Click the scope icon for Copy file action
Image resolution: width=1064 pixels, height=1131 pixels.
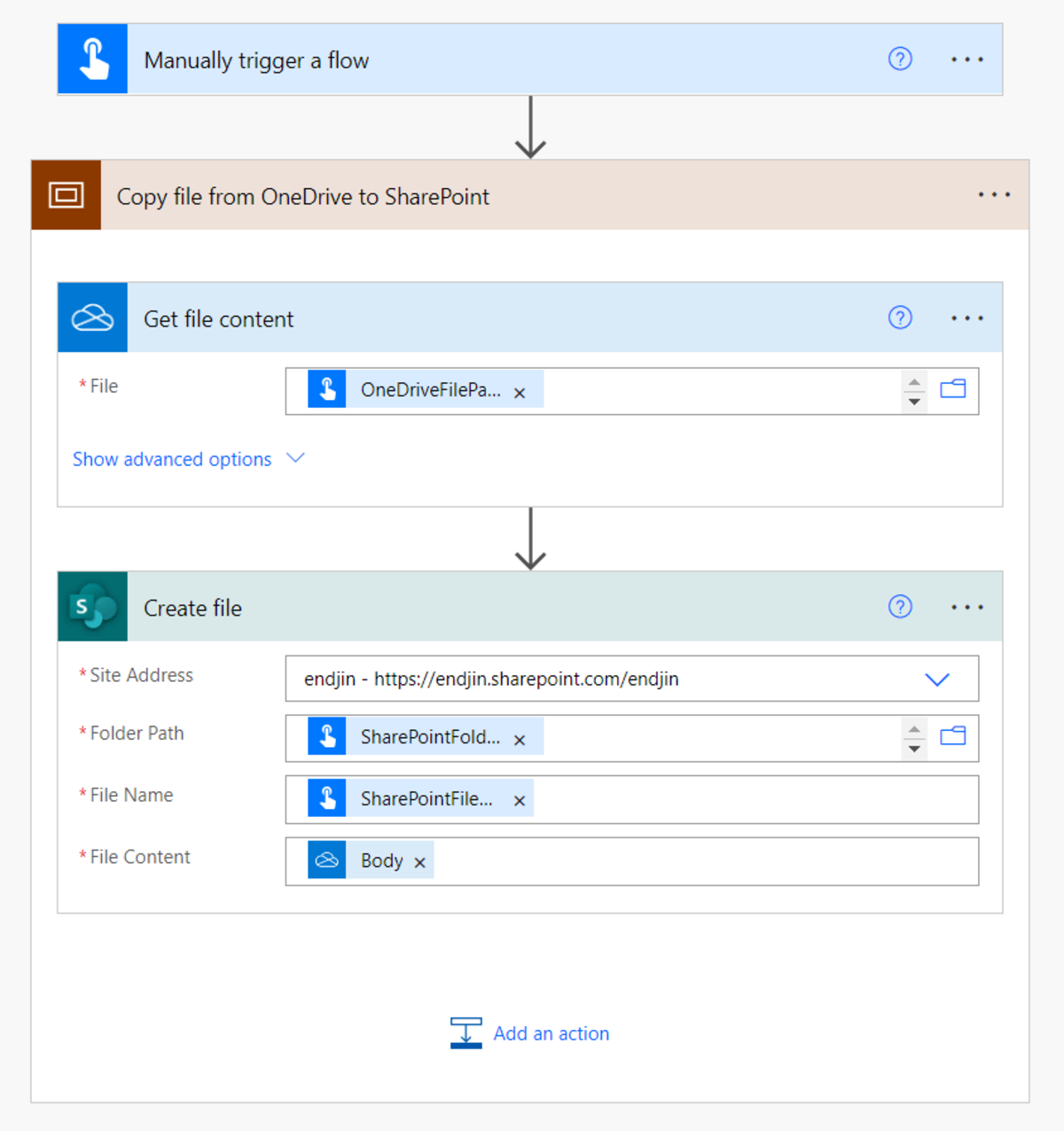click(x=66, y=195)
